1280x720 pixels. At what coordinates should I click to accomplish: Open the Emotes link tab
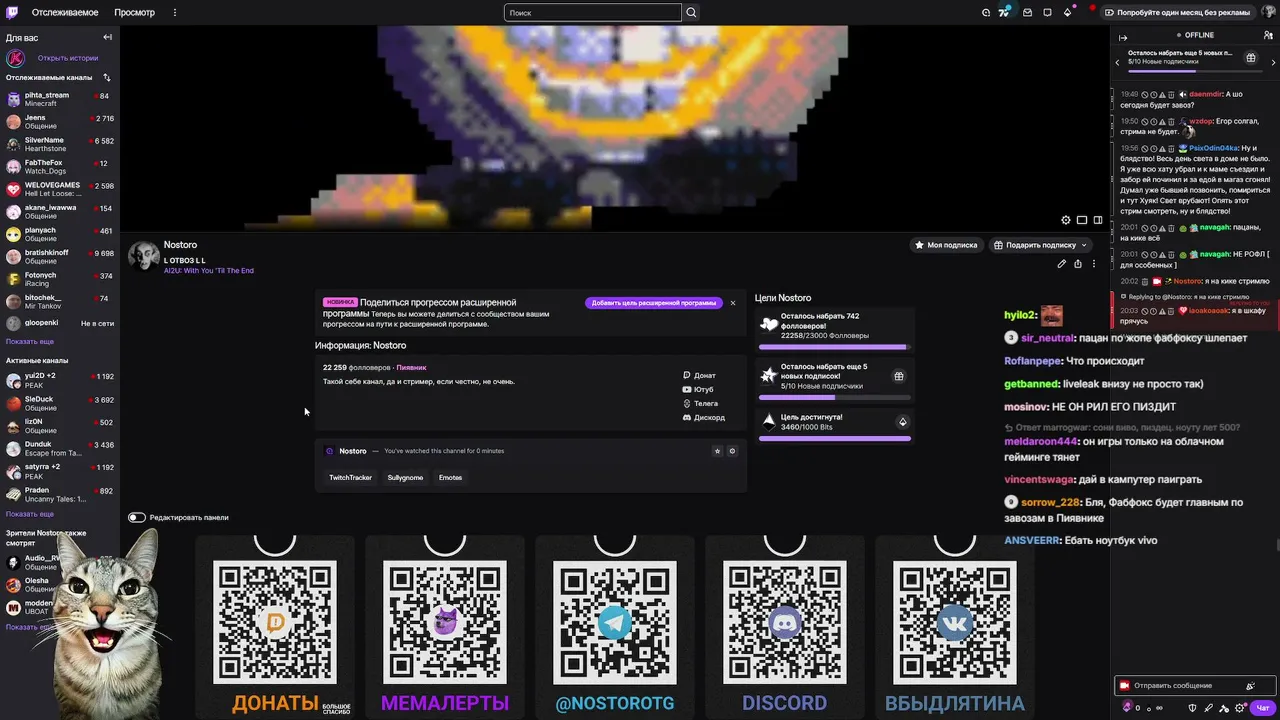click(x=450, y=477)
